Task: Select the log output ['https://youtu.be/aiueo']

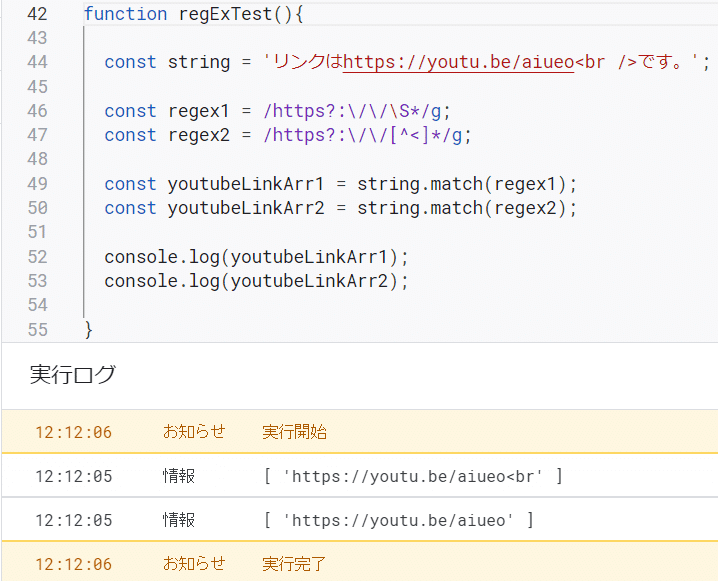Action: (x=398, y=520)
